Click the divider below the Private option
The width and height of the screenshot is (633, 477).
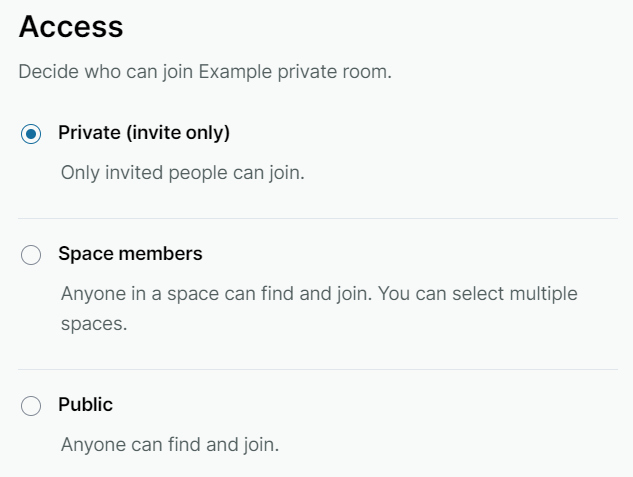(318, 218)
